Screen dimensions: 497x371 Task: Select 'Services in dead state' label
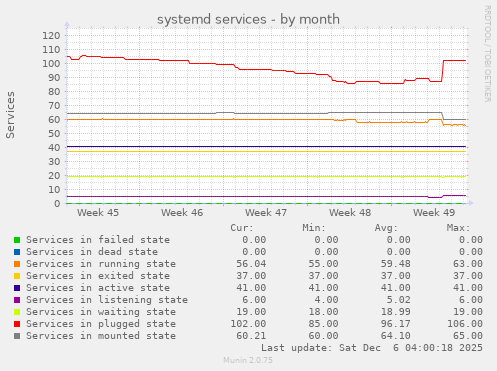coord(92,252)
